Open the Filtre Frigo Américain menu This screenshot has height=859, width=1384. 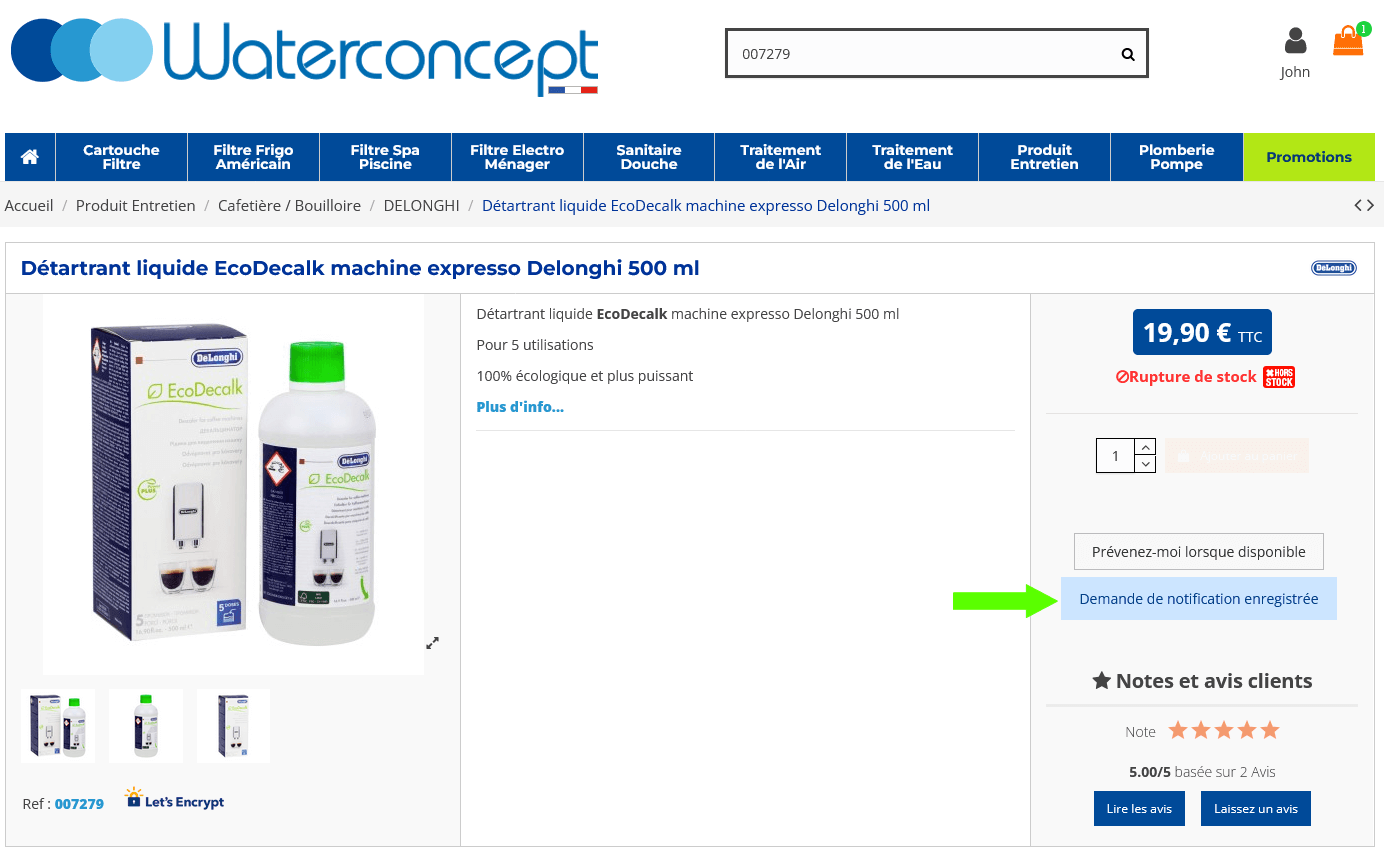(x=253, y=157)
